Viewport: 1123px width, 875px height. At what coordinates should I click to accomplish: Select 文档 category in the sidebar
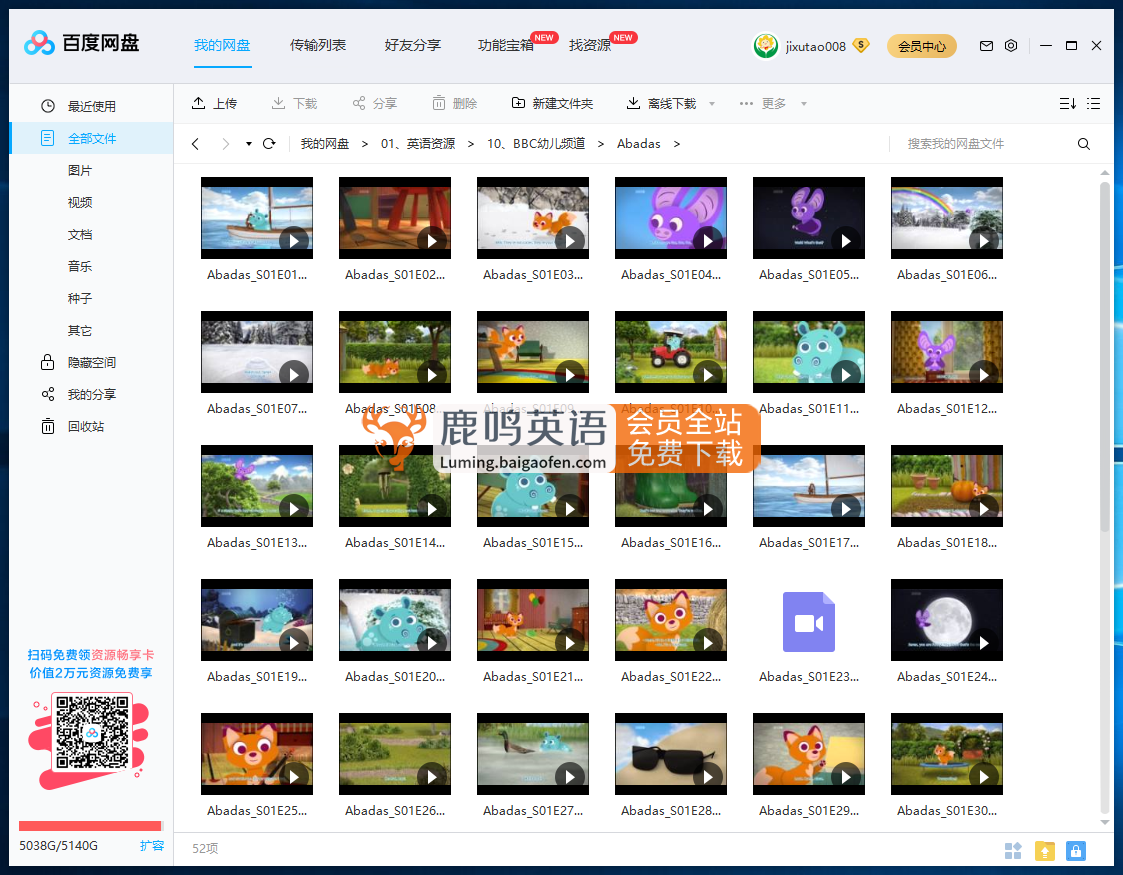click(79, 234)
